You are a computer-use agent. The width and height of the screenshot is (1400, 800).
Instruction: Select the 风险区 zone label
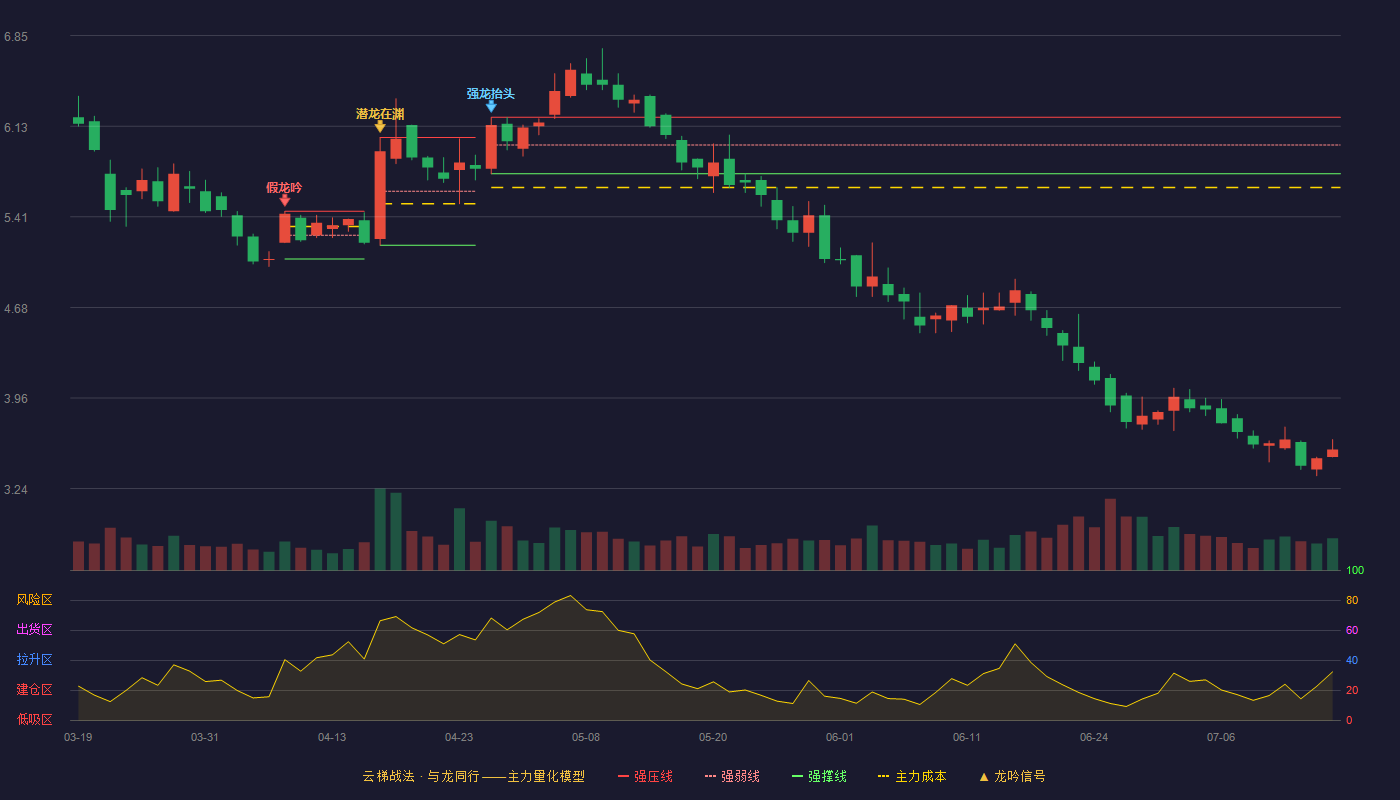[35, 600]
